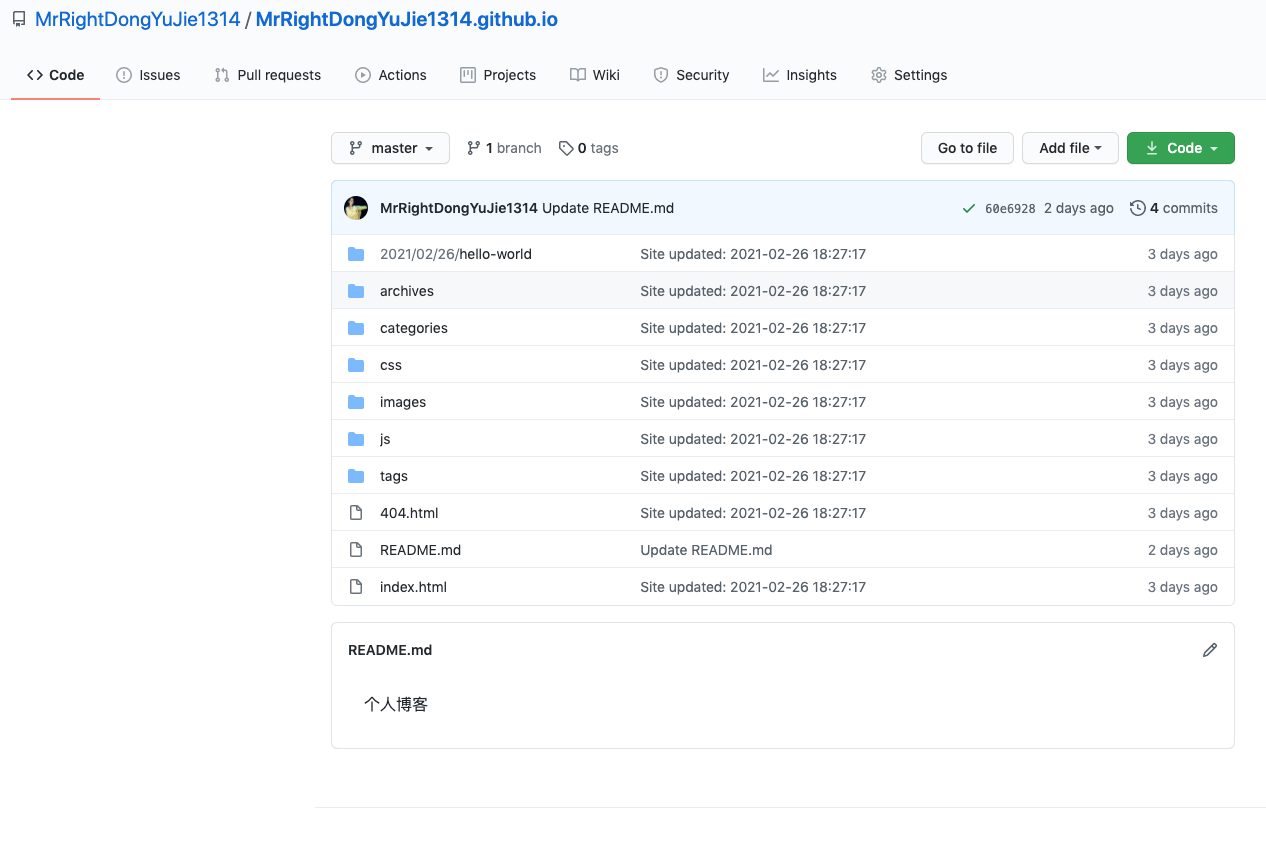Click the branch icon beside 1 branch

pos(474,148)
